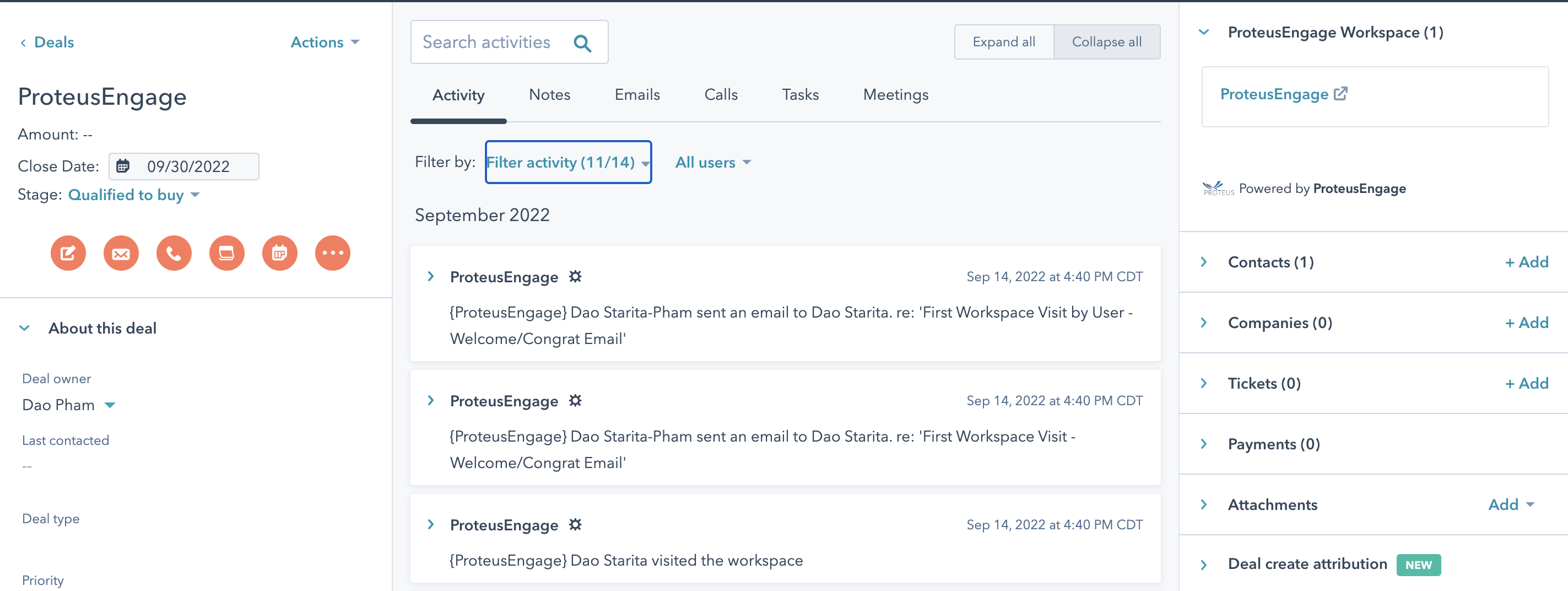Click the back chevron next to Deals
1568x591 pixels.
(x=23, y=42)
